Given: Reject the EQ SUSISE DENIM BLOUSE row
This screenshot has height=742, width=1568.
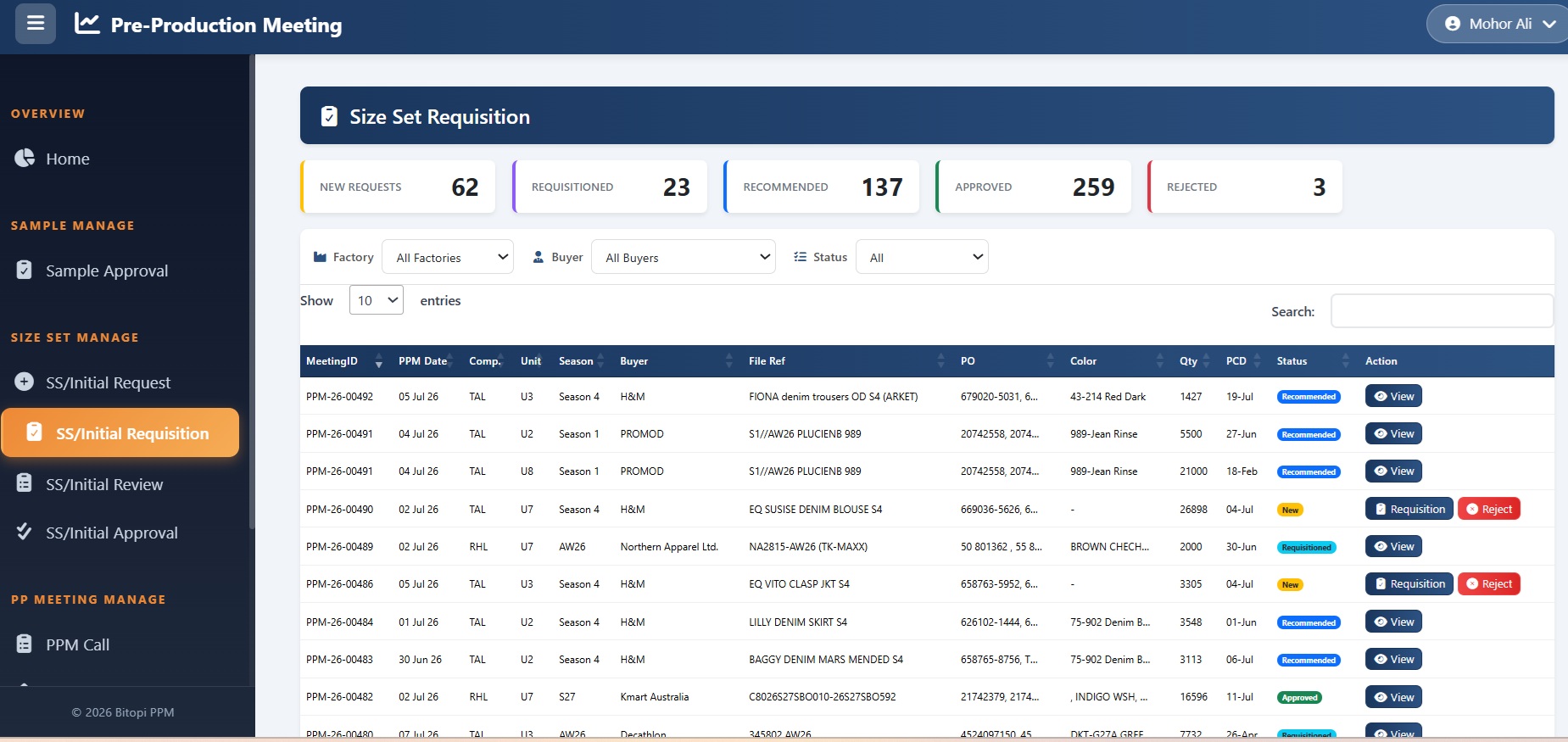Looking at the screenshot, I should pyautogui.click(x=1488, y=509).
